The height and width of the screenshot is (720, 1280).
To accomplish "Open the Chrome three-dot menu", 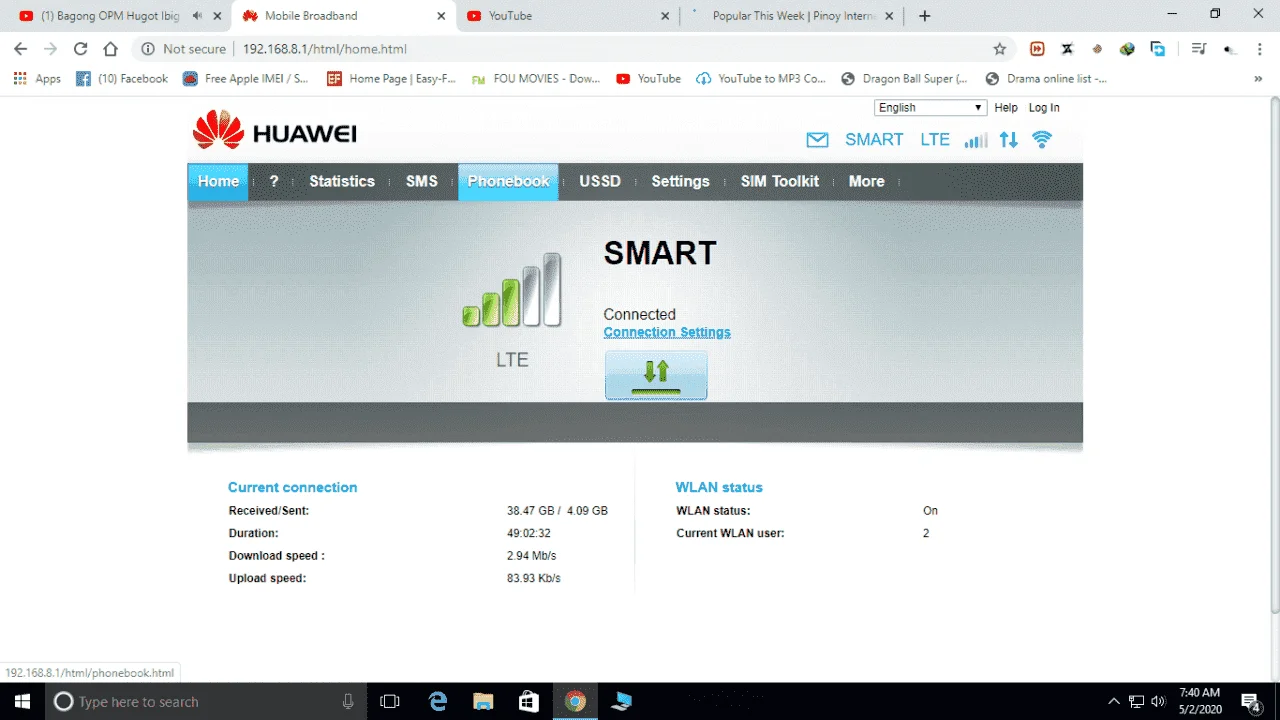I will coord(1259,49).
